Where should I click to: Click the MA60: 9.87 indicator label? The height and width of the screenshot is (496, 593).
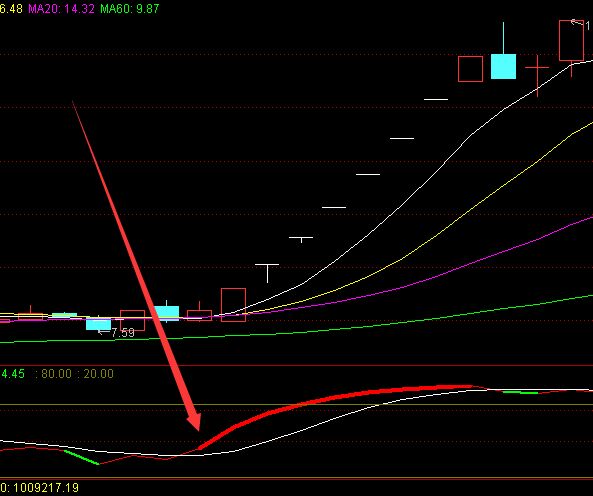(130, 8)
